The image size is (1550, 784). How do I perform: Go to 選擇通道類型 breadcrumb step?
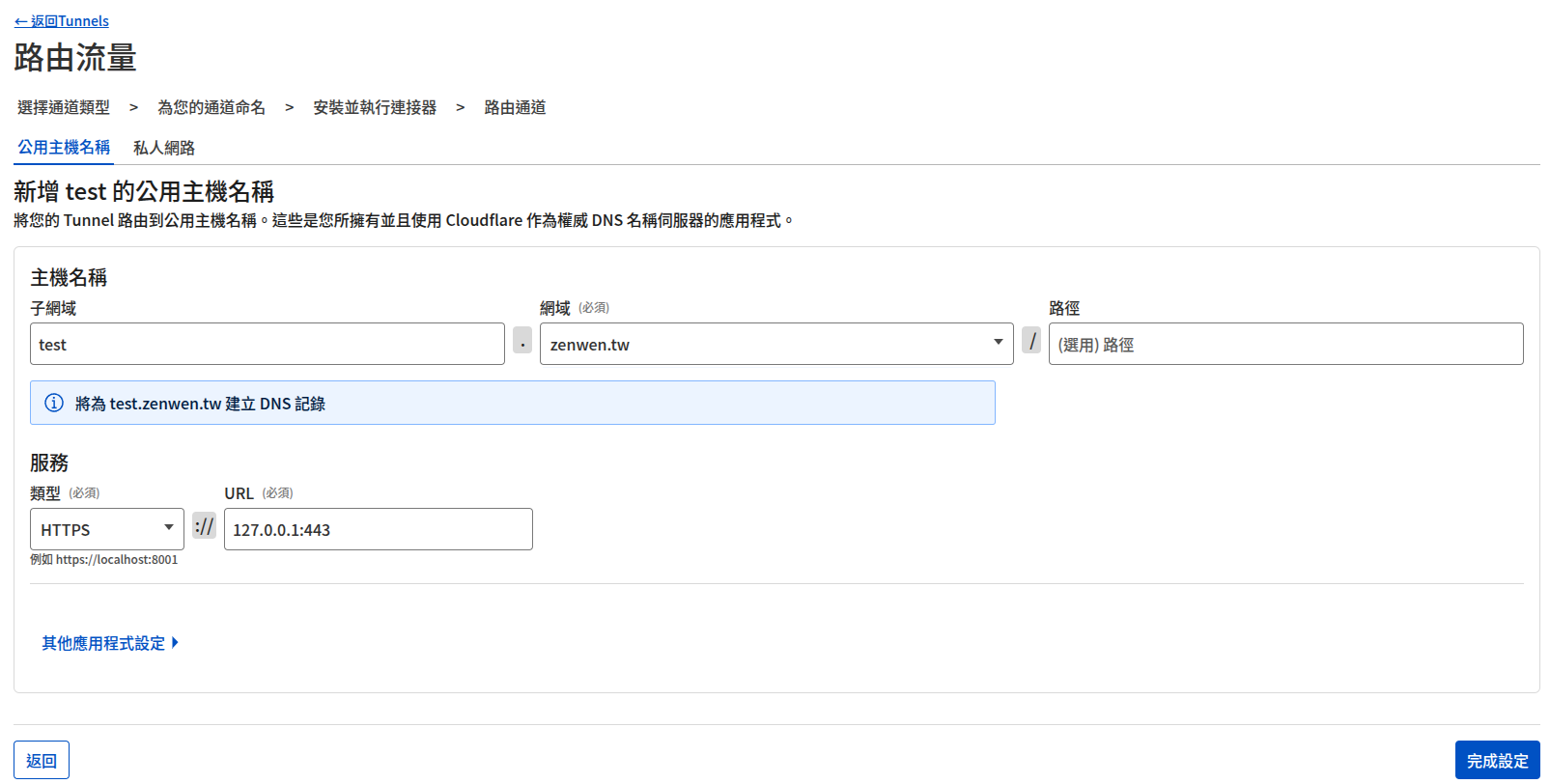tap(64, 107)
